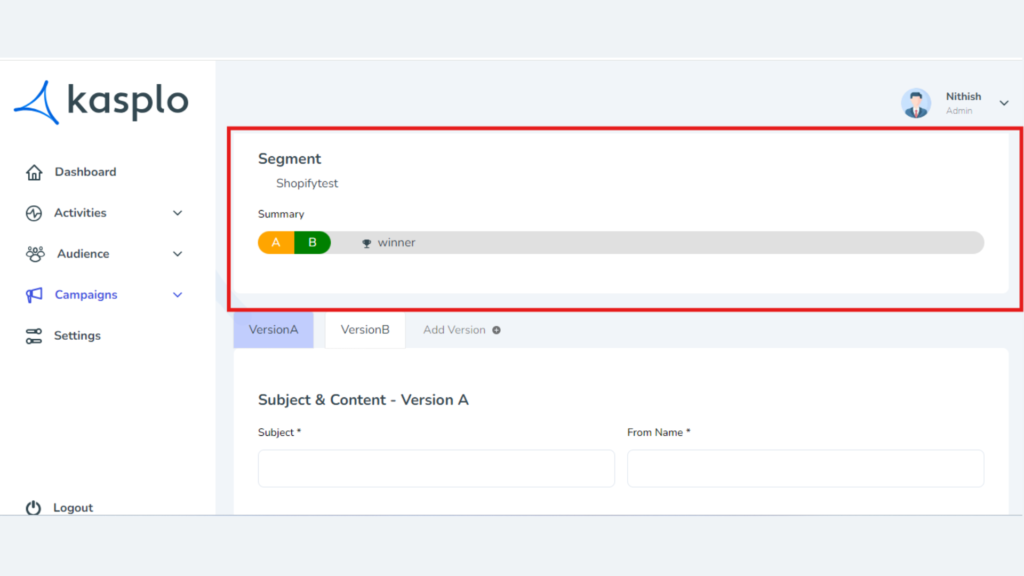This screenshot has height=576, width=1024.
Task: Click the Subject input field
Action: point(436,468)
